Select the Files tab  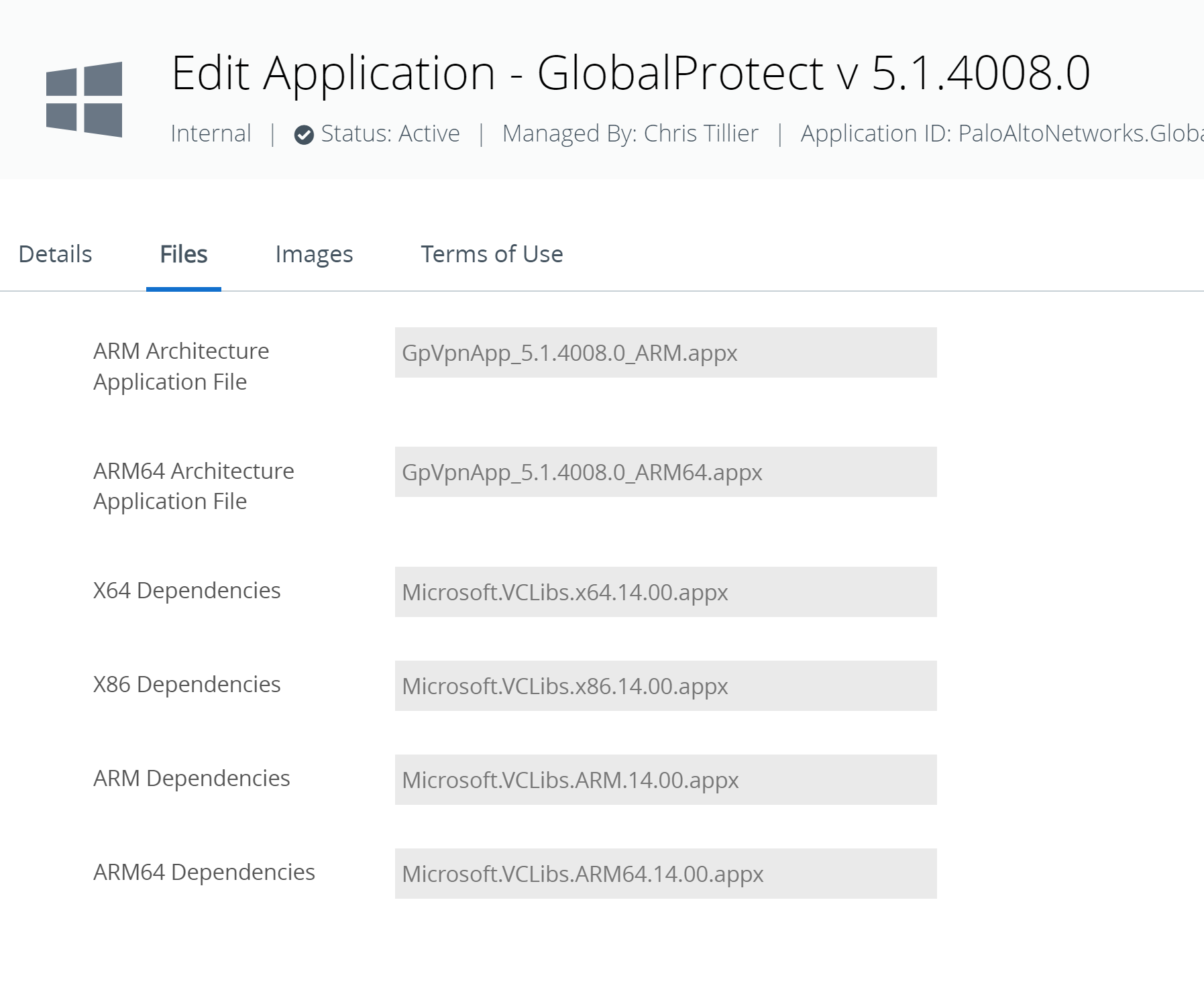tap(184, 254)
